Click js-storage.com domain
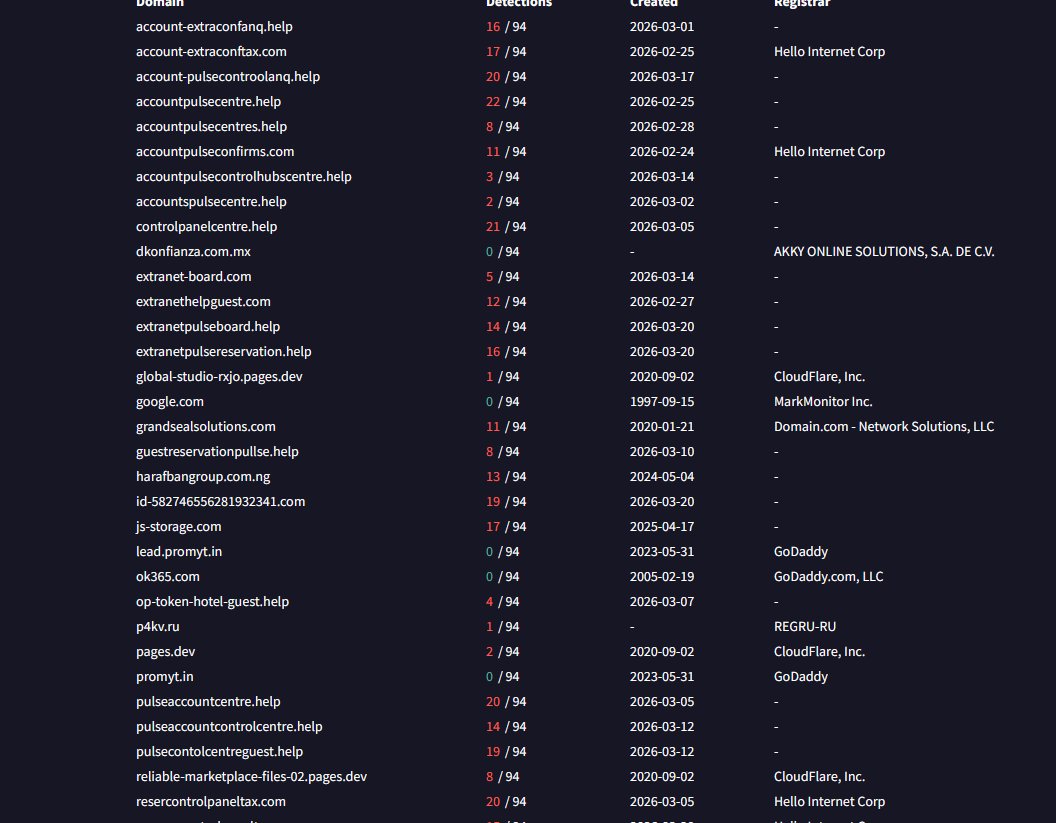Image resolution: width=1056 pixels, height=823 pixels. click(x=178, y=526)
